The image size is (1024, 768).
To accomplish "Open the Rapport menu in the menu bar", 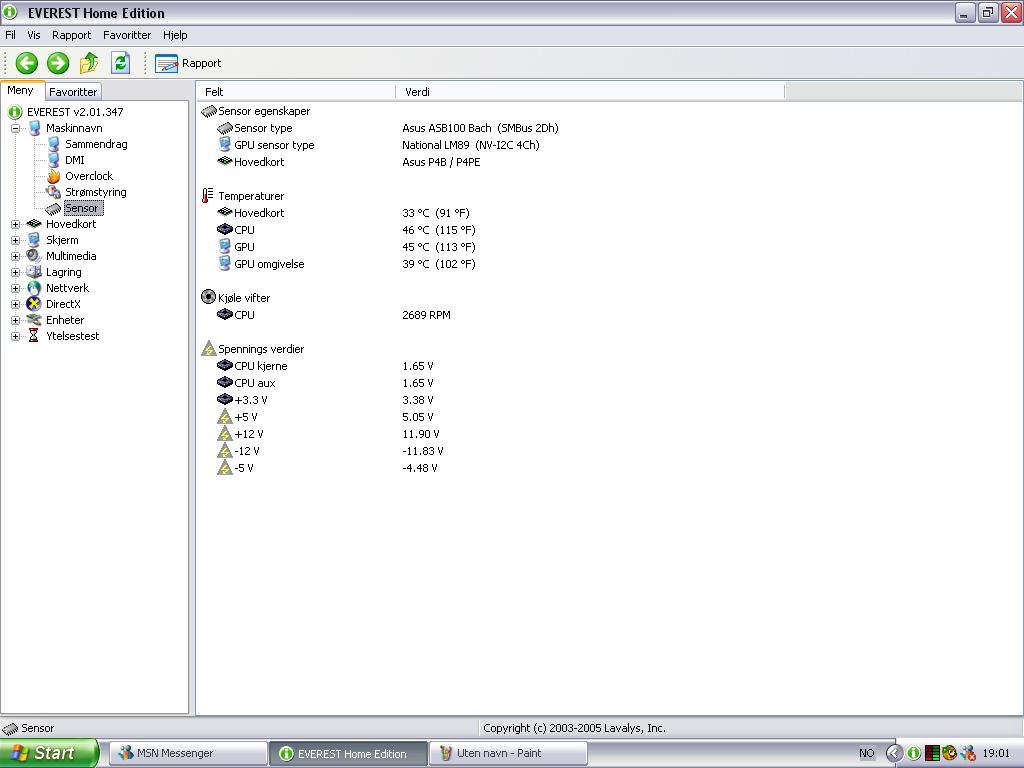I will [71, 35].
